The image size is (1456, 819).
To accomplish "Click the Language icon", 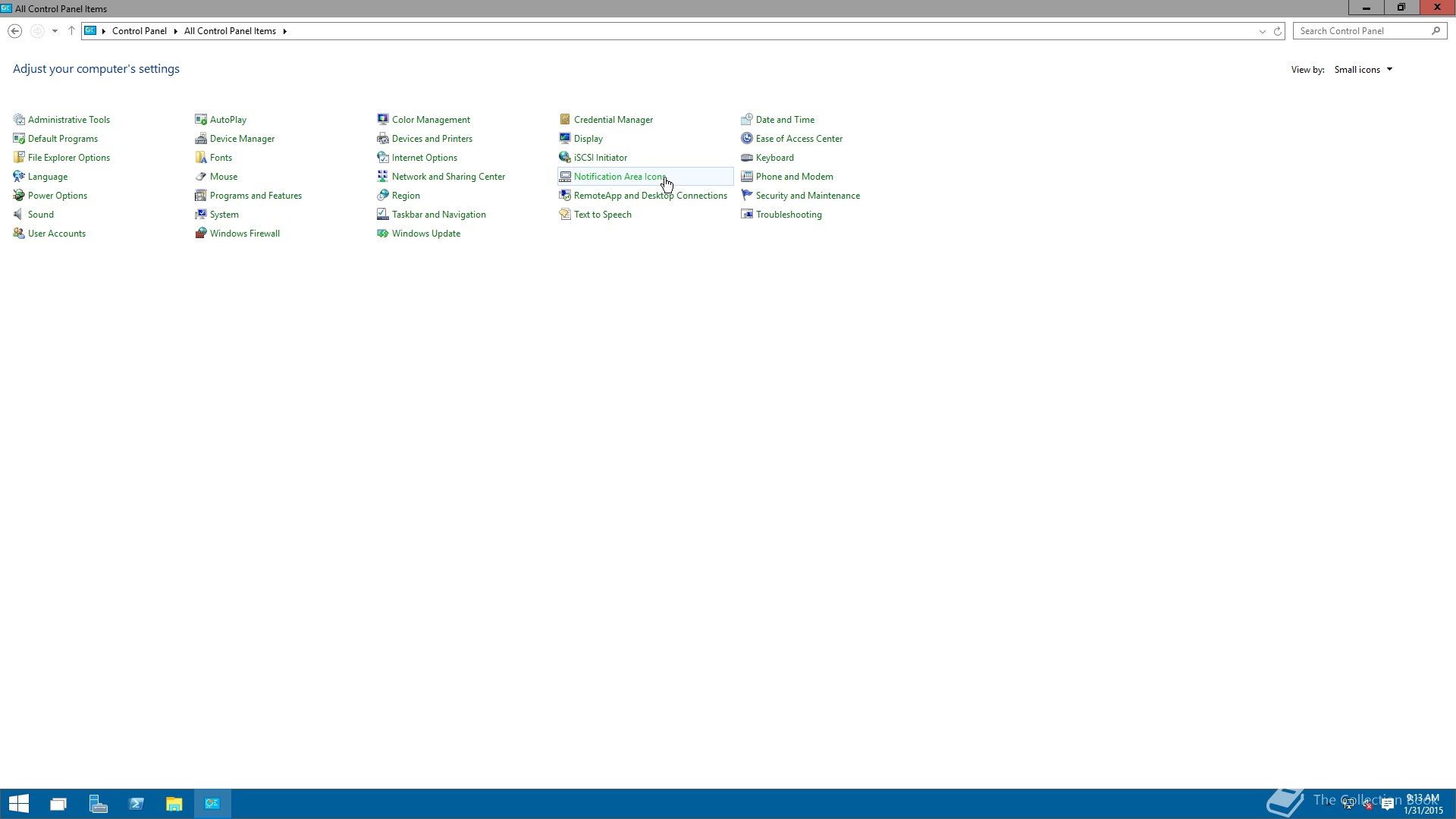I will [x=19, y=177].
